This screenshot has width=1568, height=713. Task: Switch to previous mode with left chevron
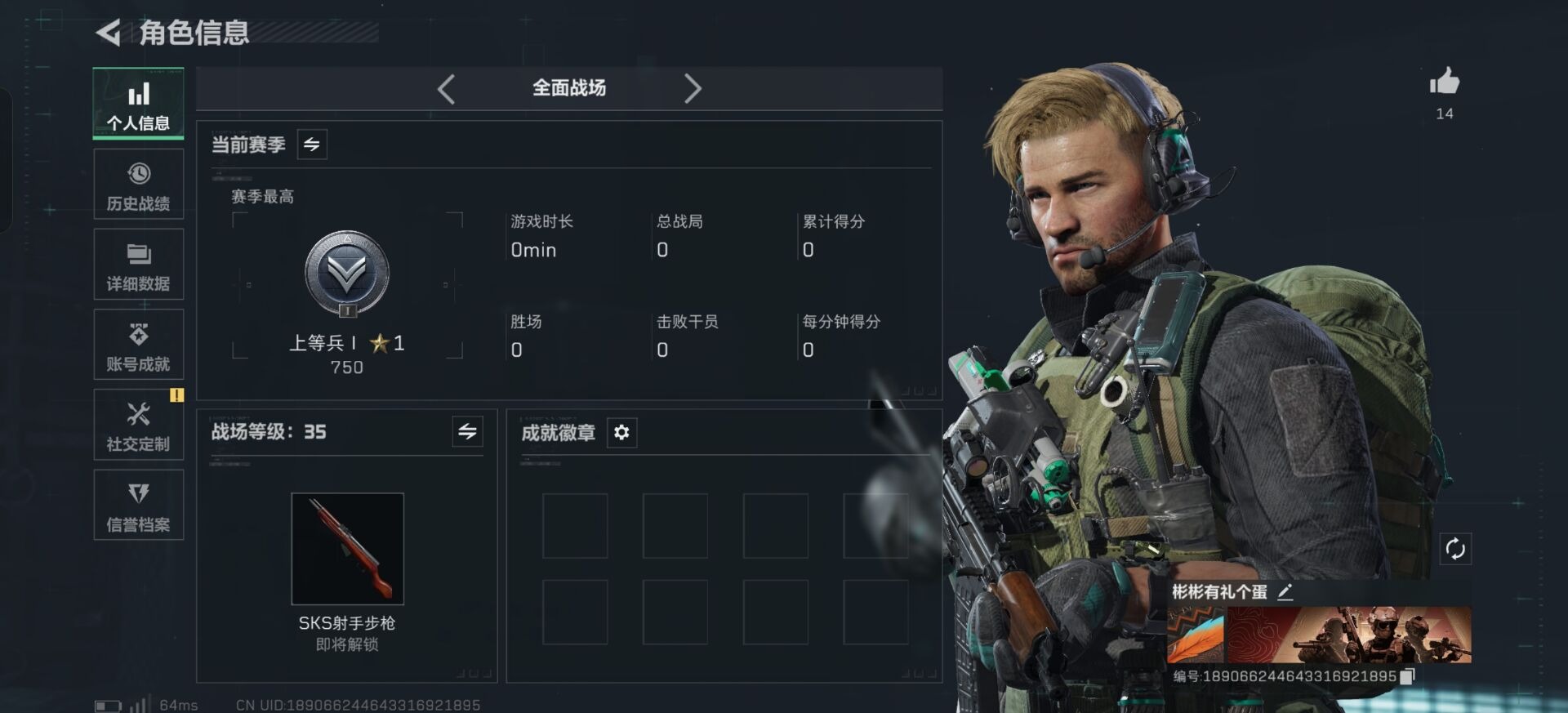click(446, 88)
